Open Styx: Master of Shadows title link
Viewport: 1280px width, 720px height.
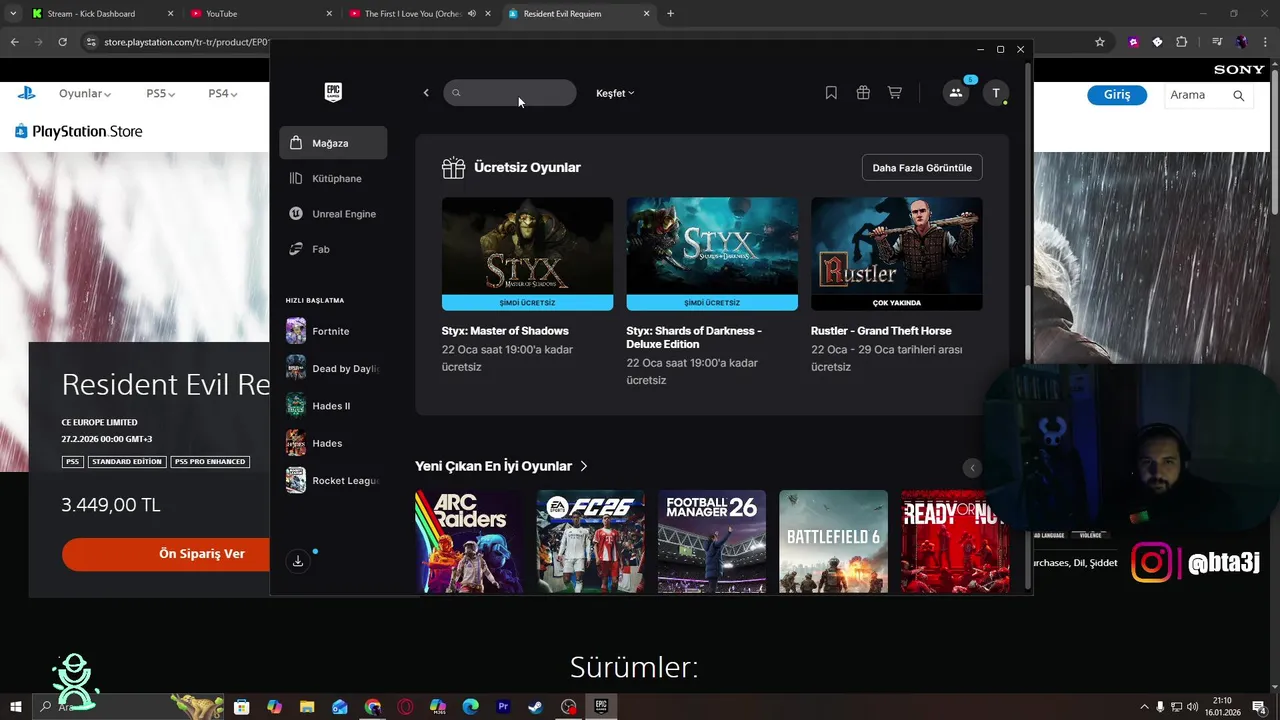(x=505, y=331)
